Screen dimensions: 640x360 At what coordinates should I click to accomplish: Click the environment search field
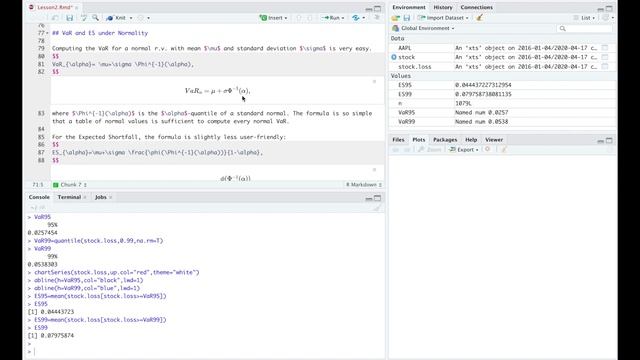(584, 28)
